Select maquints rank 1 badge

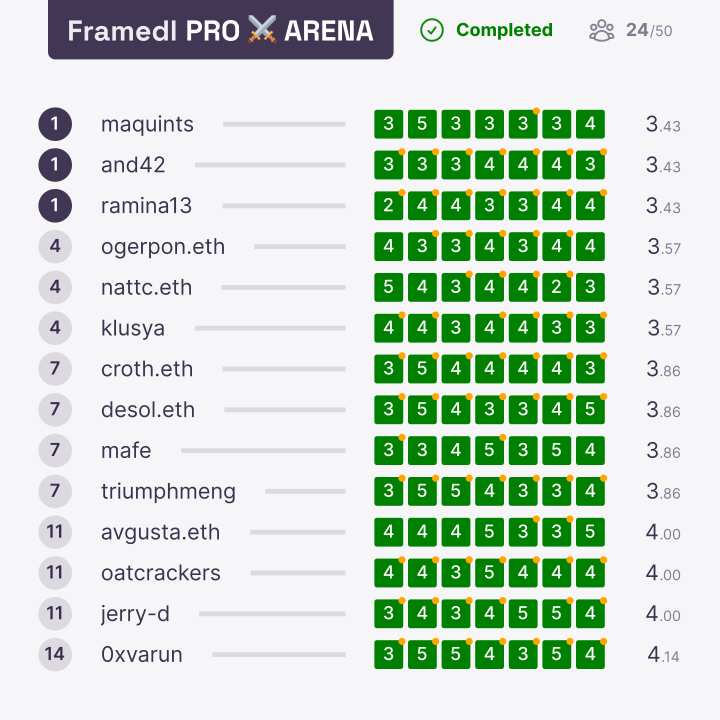pos(55,124)
